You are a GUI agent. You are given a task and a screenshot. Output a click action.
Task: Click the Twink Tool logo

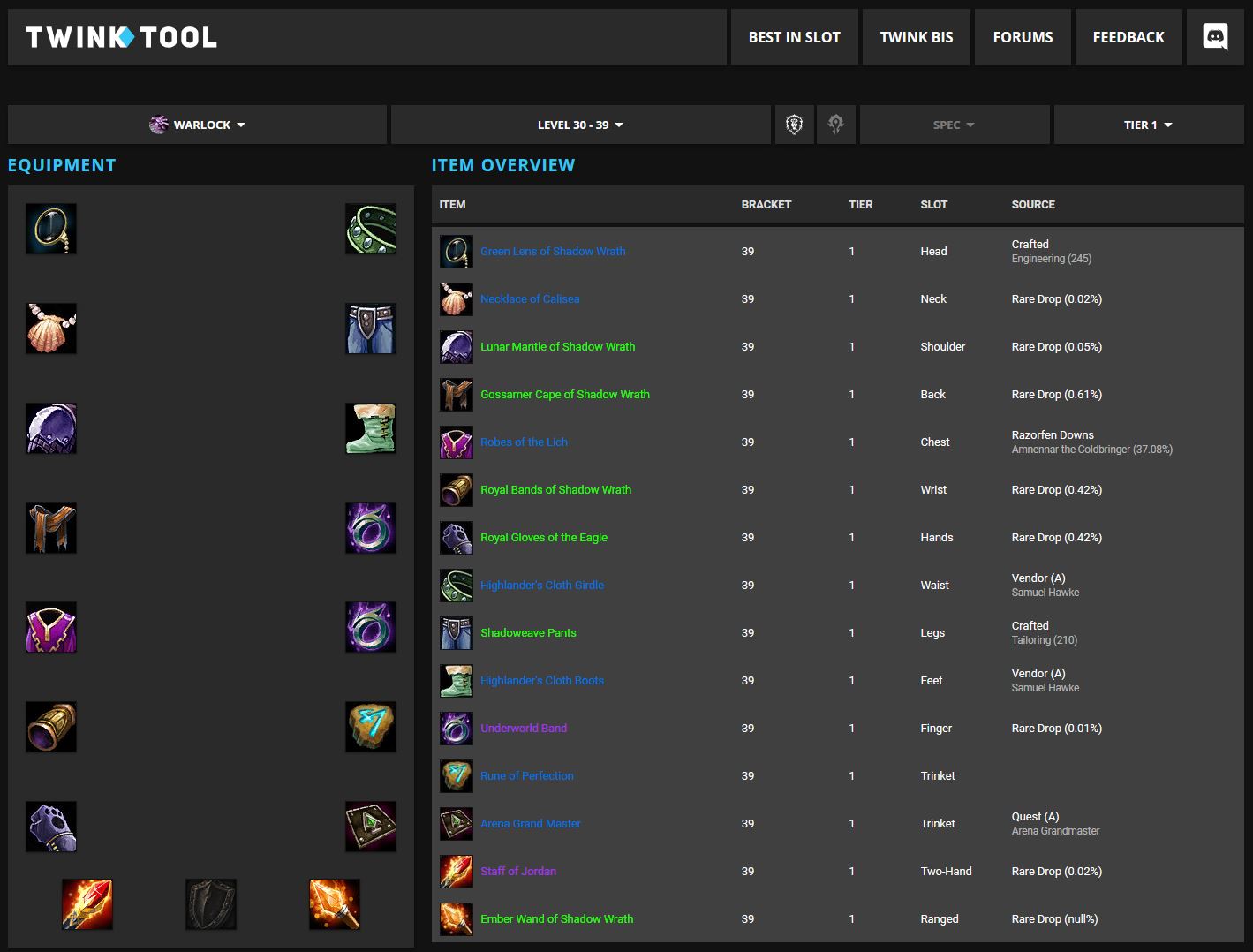coord(122,37)
